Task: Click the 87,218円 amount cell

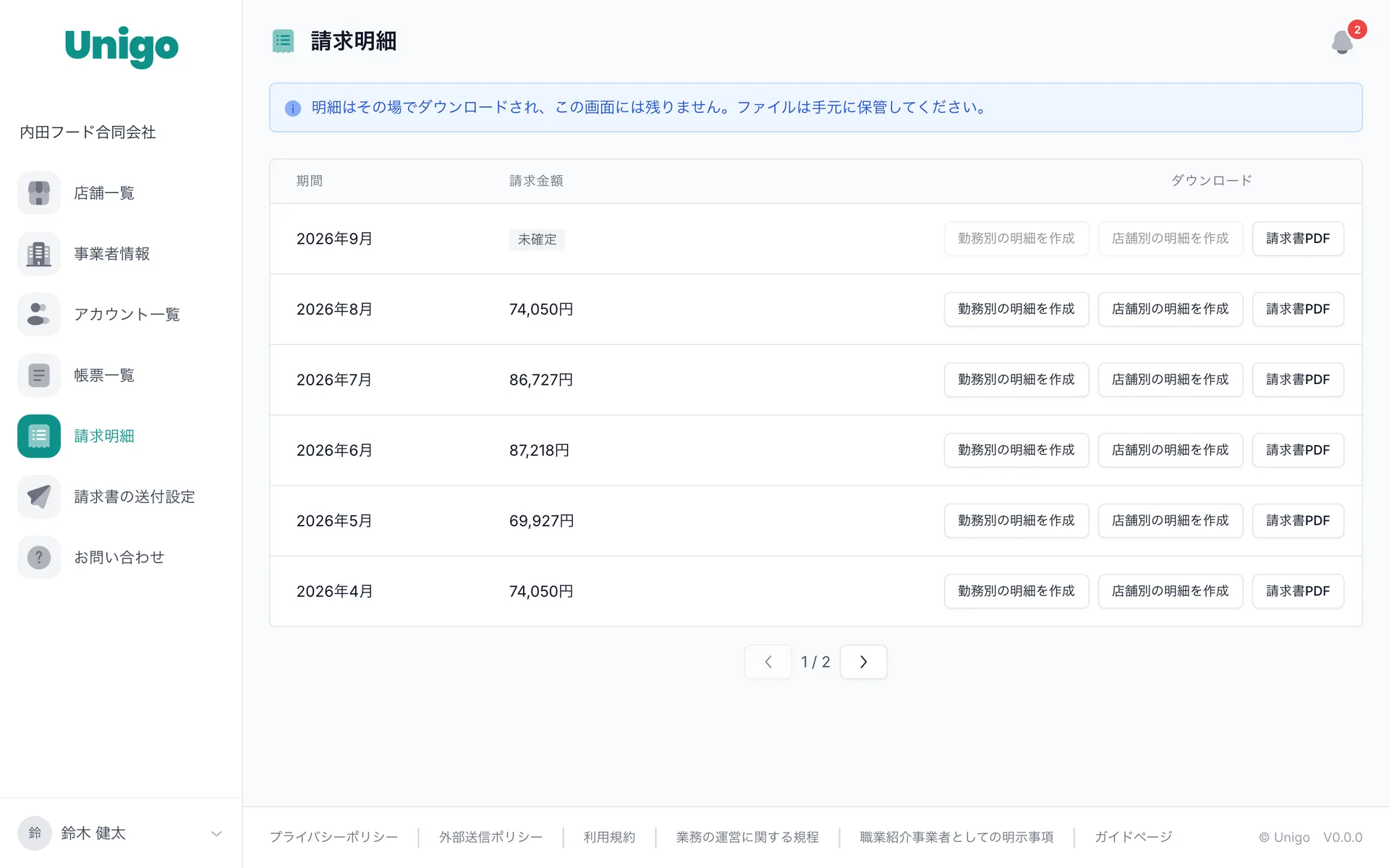Action: 540,450
